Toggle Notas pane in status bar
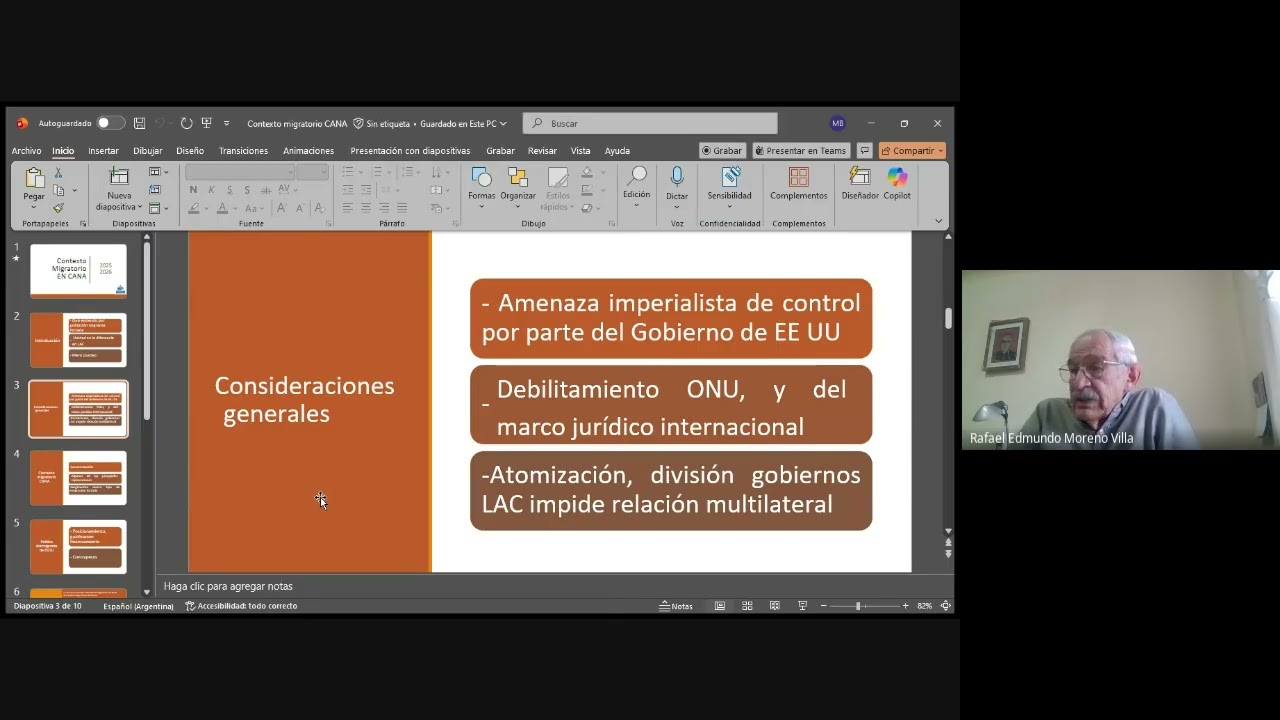1280x720 pixels. [x=676, y=606]
